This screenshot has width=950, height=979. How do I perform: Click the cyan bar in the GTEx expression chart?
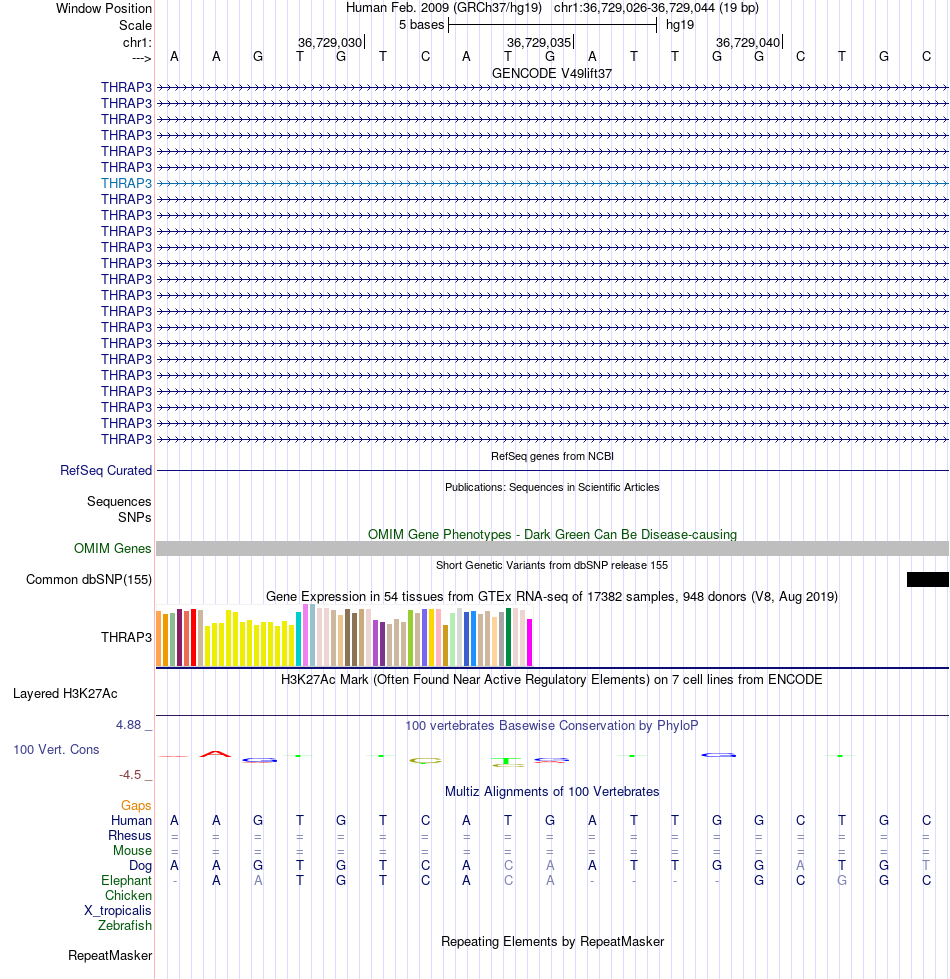point(298,639)
